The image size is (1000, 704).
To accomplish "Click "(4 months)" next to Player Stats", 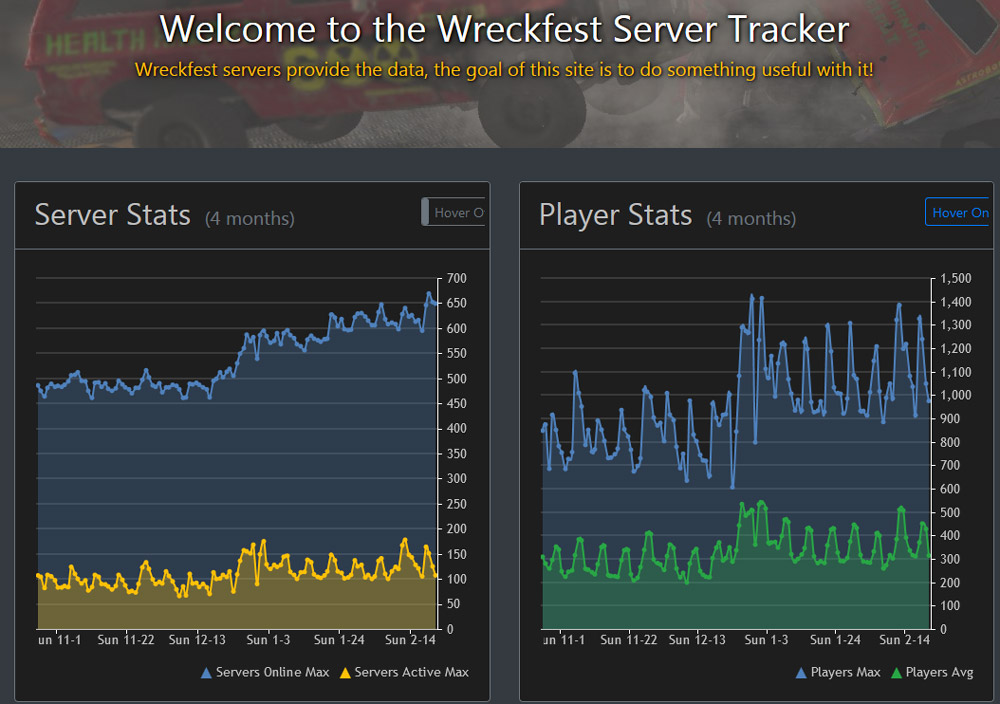I will point(751,219).
